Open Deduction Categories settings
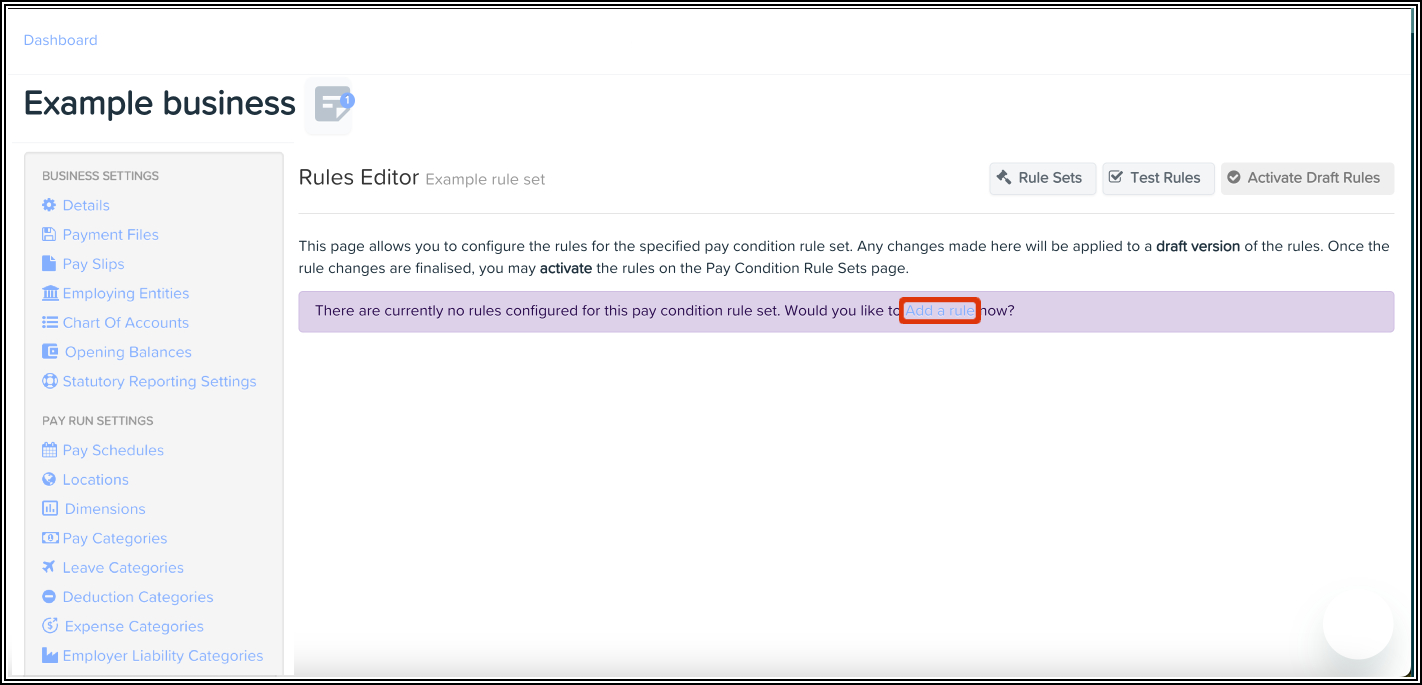 point(137,597)
